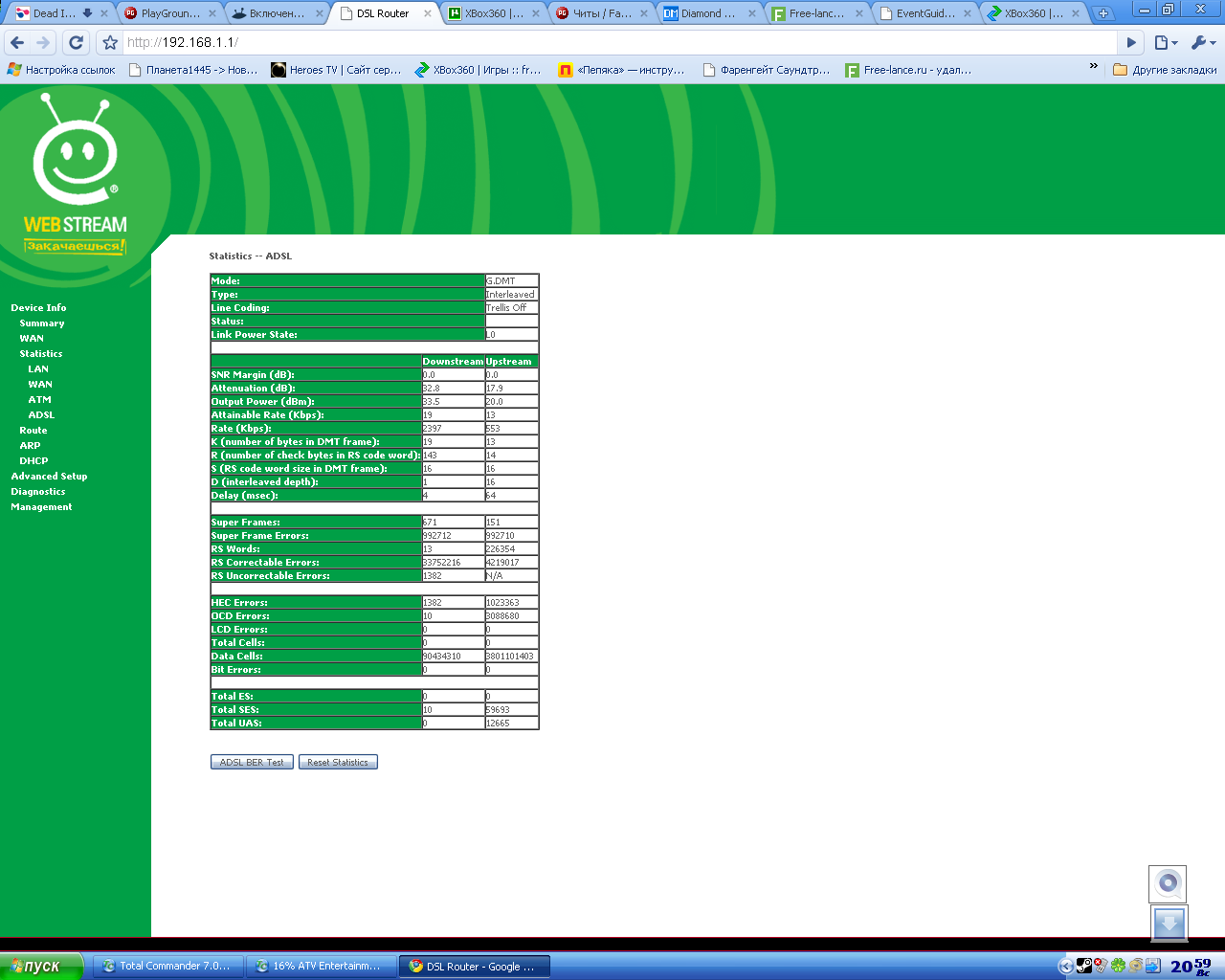Click the Go arrow beside address bar
The width and height of the screenshot is (1225, 980).
coord(1131,42)
